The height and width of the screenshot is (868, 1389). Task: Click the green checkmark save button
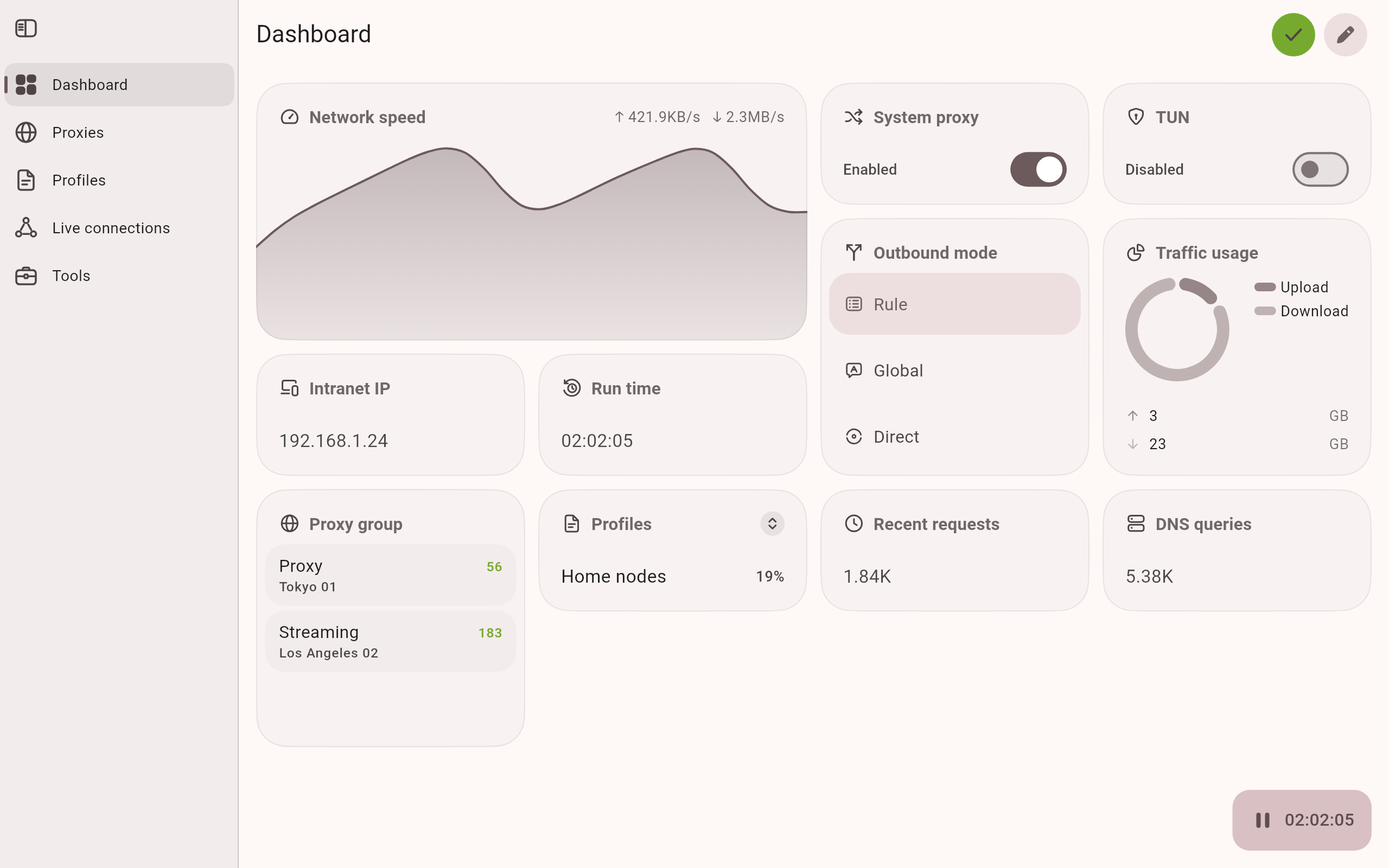[x=1293, y=34]
